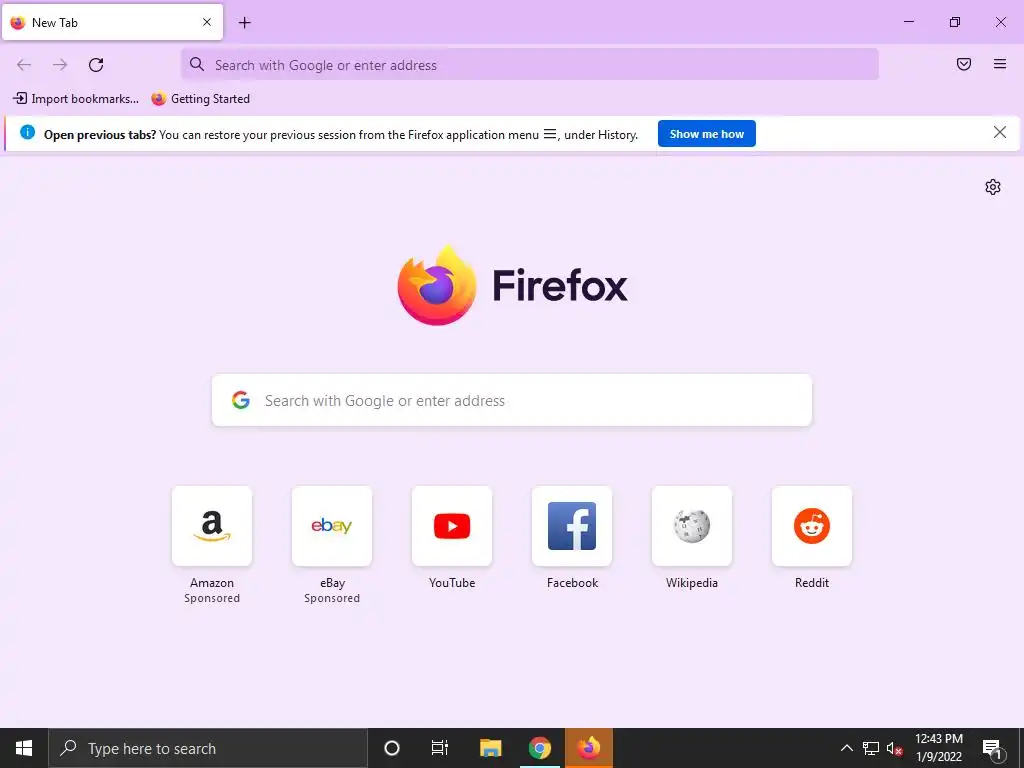This screenshot has width=1024, height=768.
Task: Open Save to Pocket icon
Action: coord(963,64)
